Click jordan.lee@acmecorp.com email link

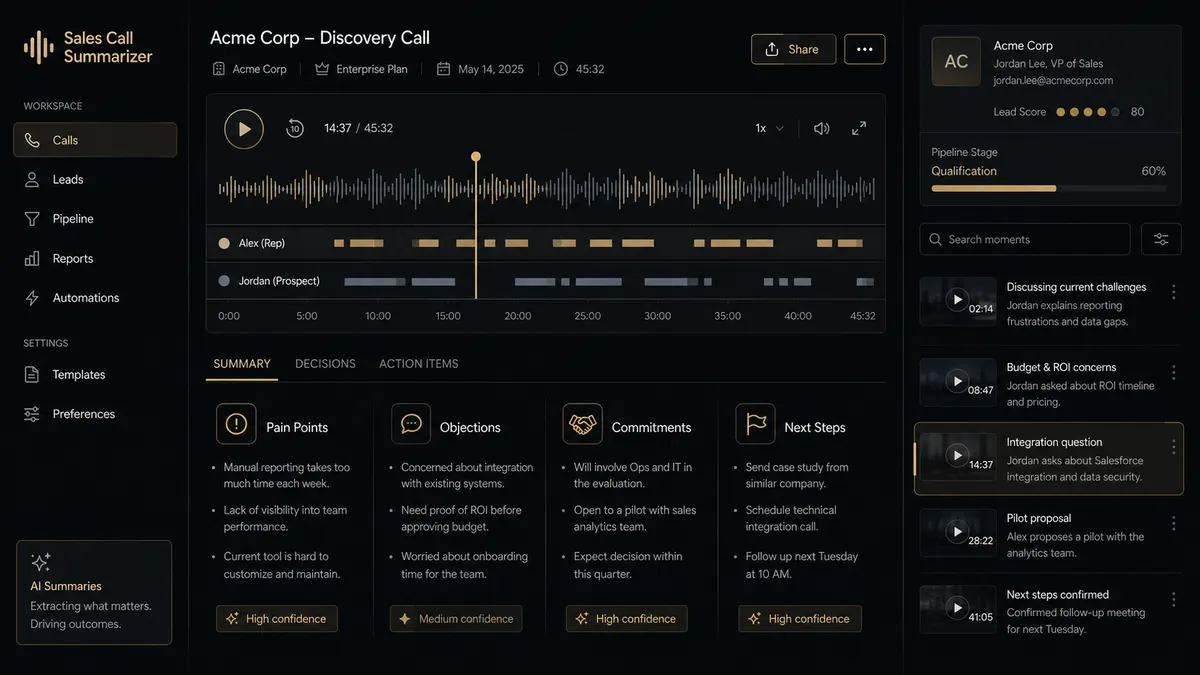[1053, 81]
